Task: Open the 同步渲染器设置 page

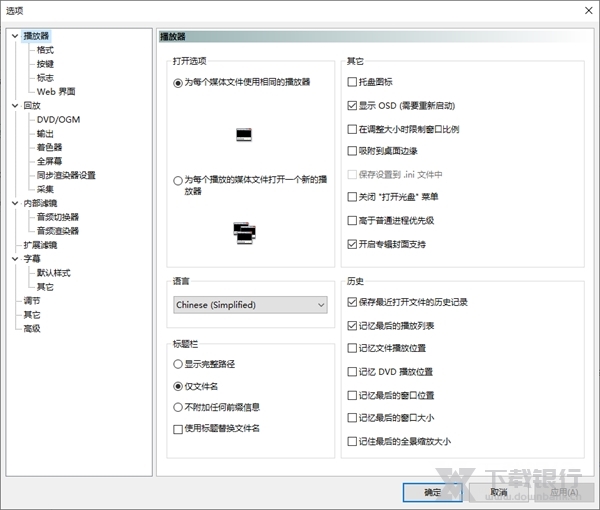Action: coord(66,175)
